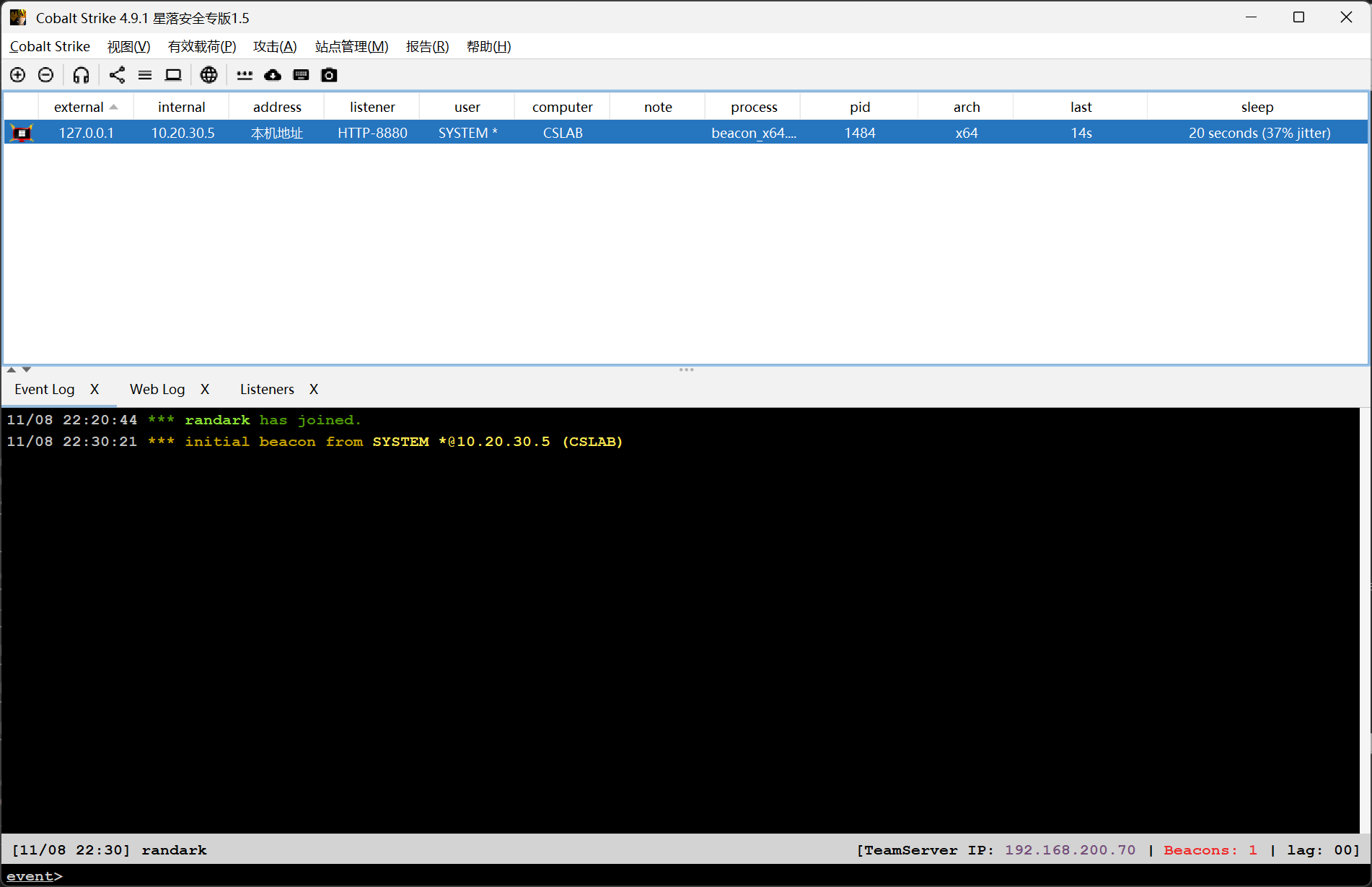The height and width of the screenshot is (887, 1372).
Task: Click the minus disconnect icon in toolbar
Action: pos(45,75)
